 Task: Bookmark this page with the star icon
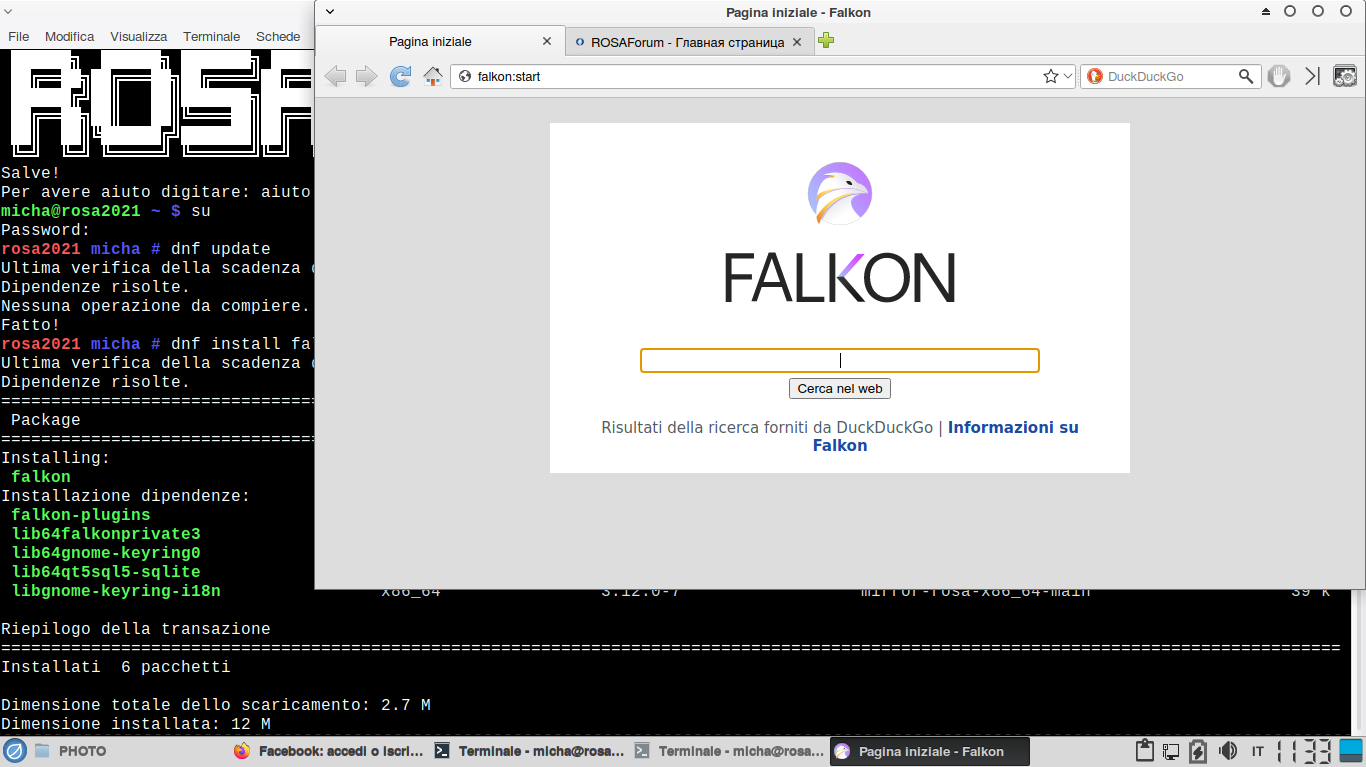pos(1050,76)
